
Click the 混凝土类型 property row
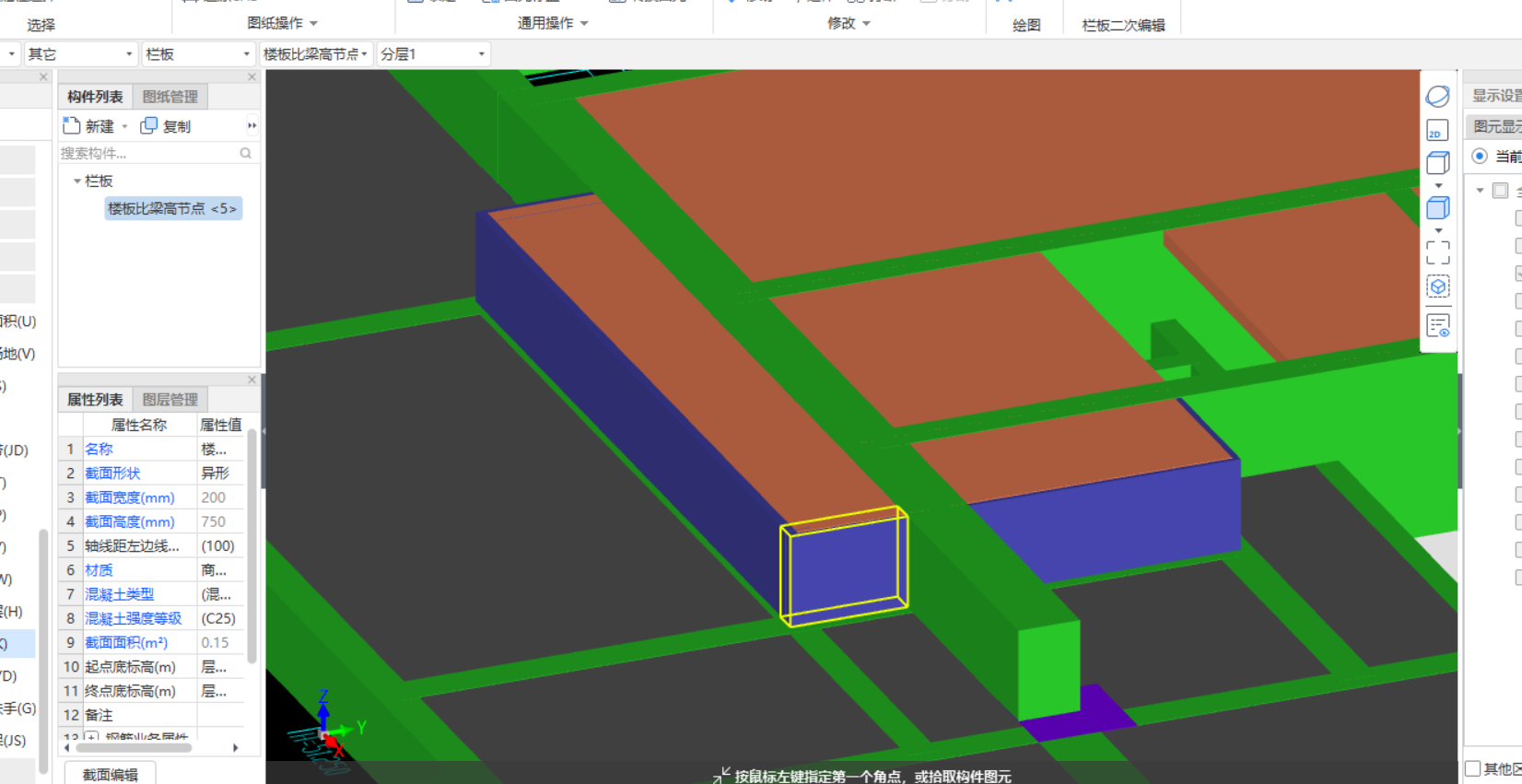point(153,594)
